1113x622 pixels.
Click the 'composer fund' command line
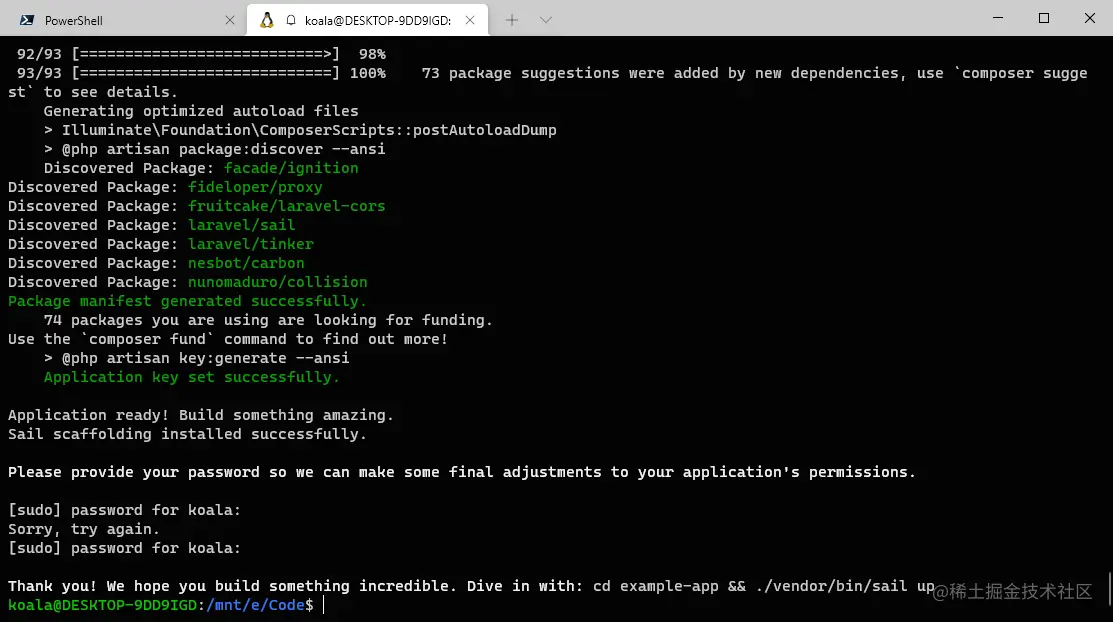[228, 339]
